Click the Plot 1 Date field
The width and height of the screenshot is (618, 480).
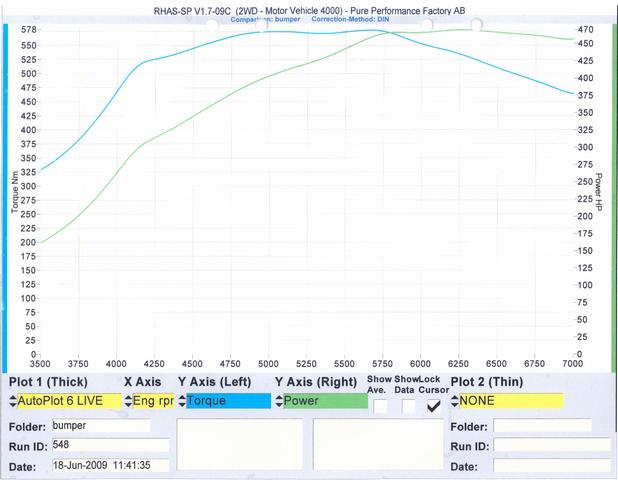click(110, 466)
